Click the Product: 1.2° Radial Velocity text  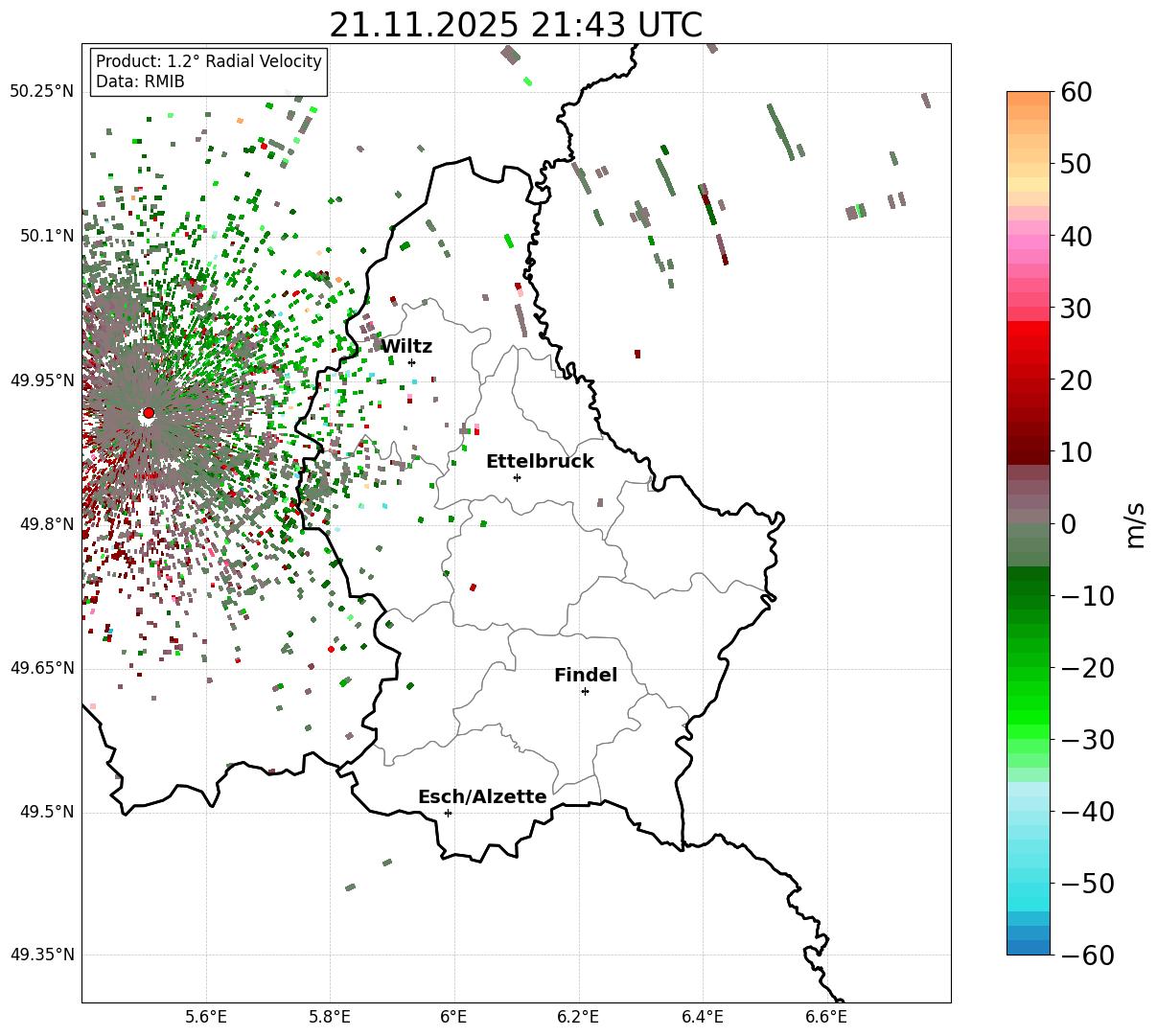209,61
